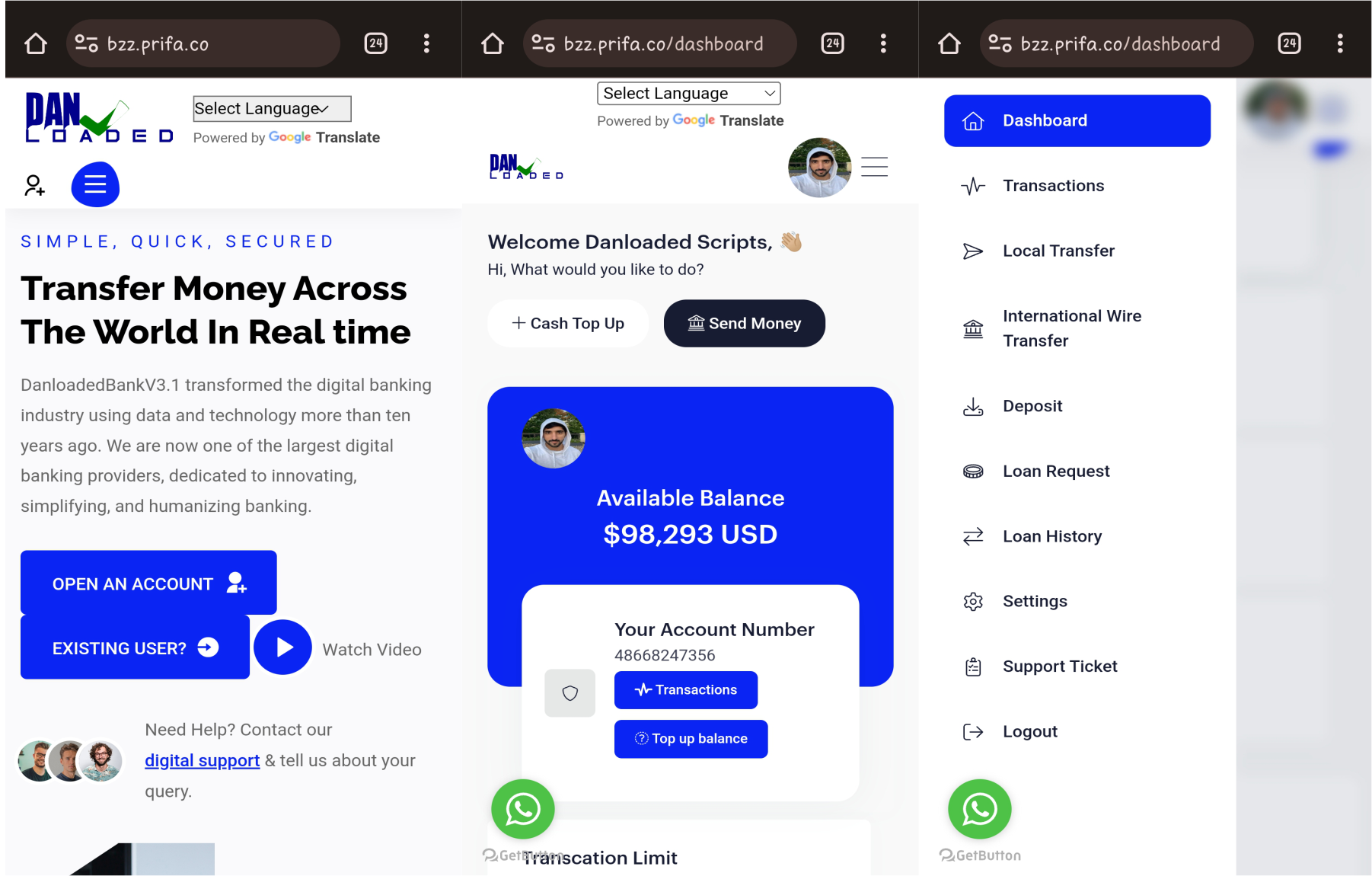Open the tab switcher in the right browser panel

coord(1290,43)
